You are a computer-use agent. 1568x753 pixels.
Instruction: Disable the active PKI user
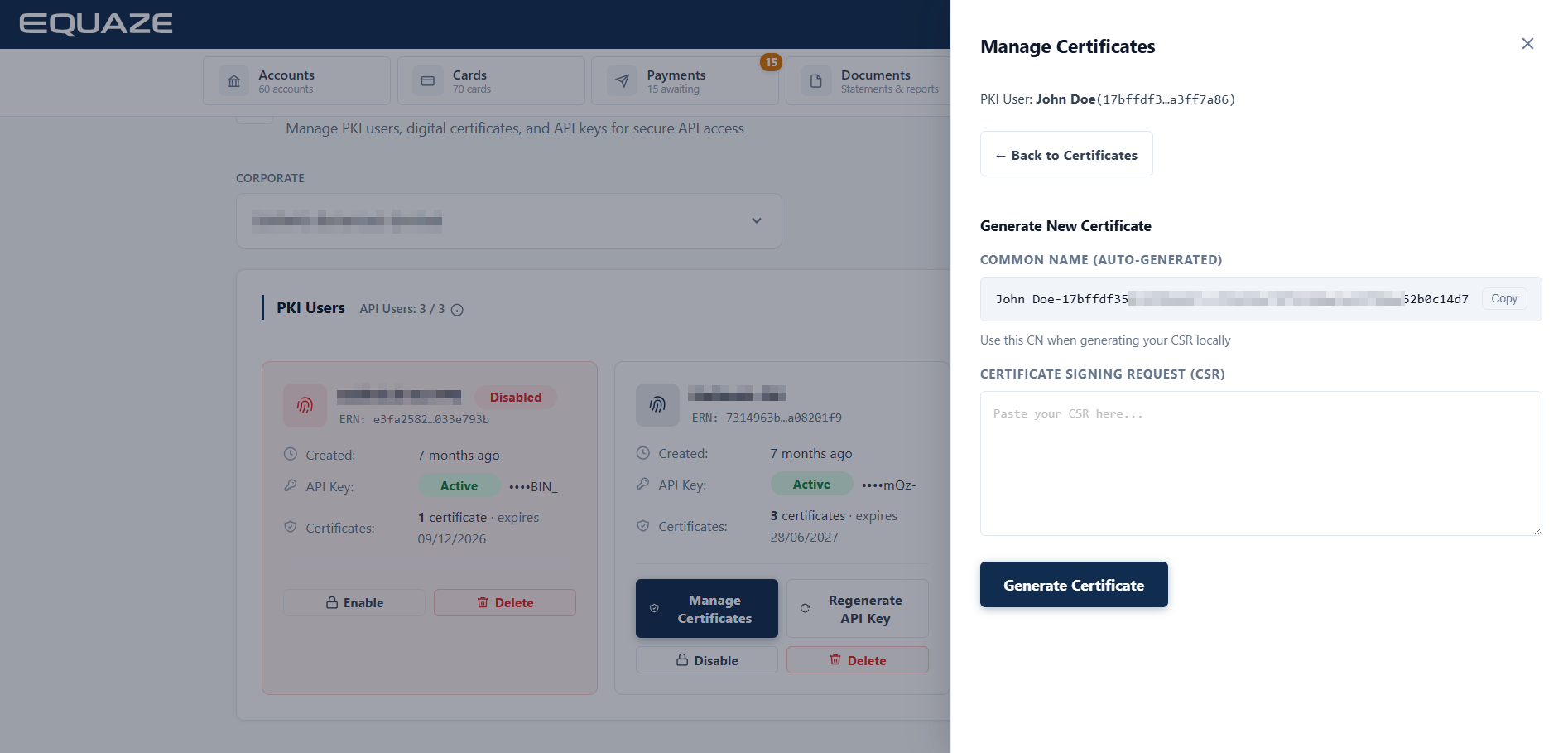tap(707, 660)
